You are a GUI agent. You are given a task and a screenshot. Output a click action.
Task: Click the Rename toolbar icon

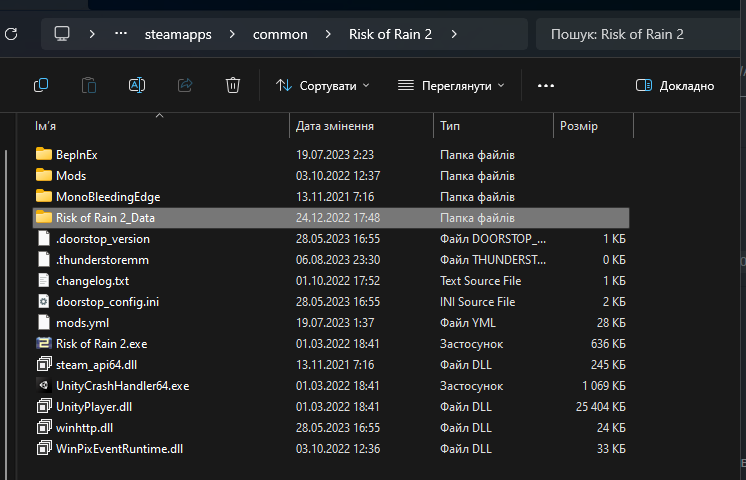coord(137,85)
